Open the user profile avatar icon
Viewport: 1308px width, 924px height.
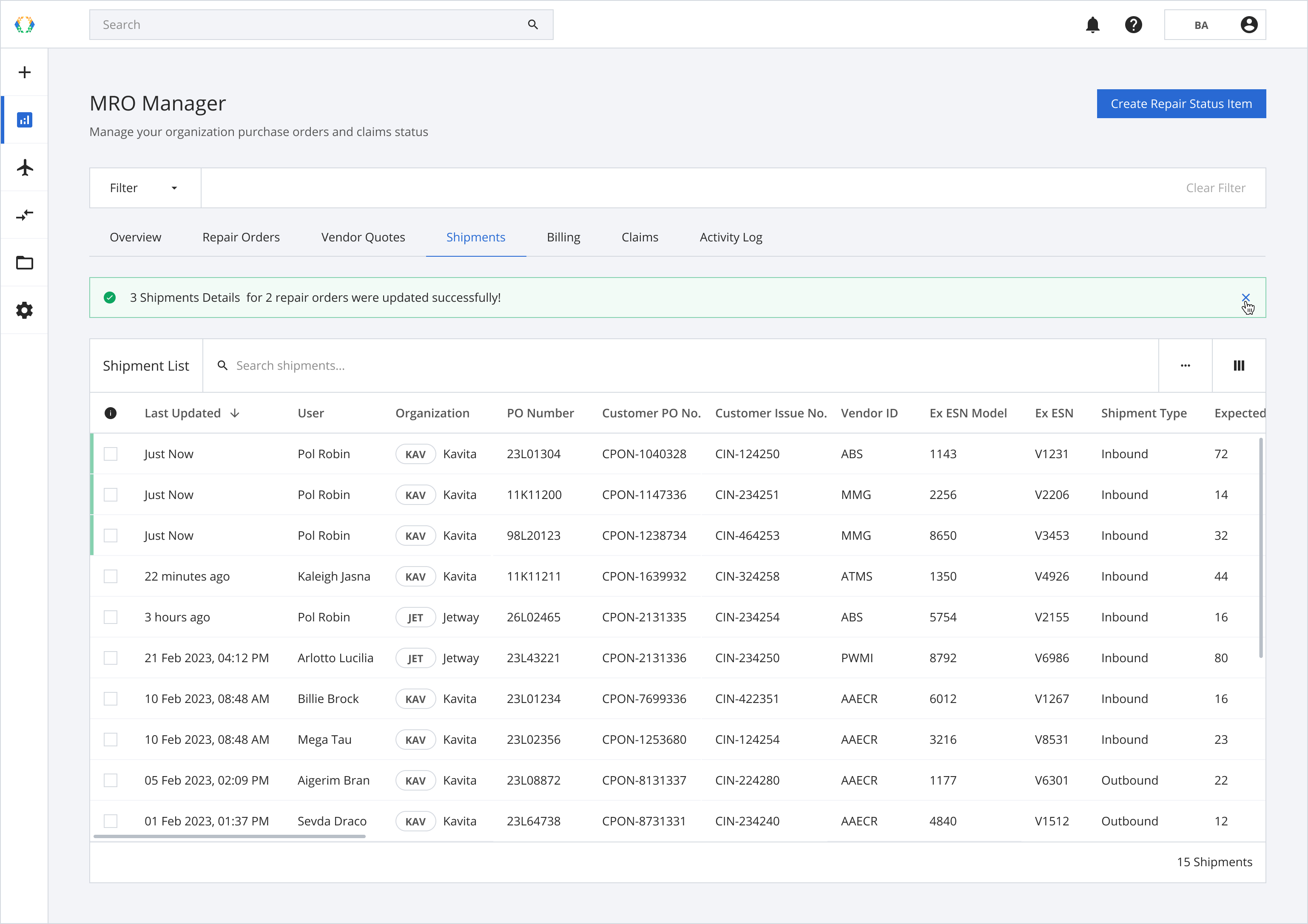coord(1249,25)
